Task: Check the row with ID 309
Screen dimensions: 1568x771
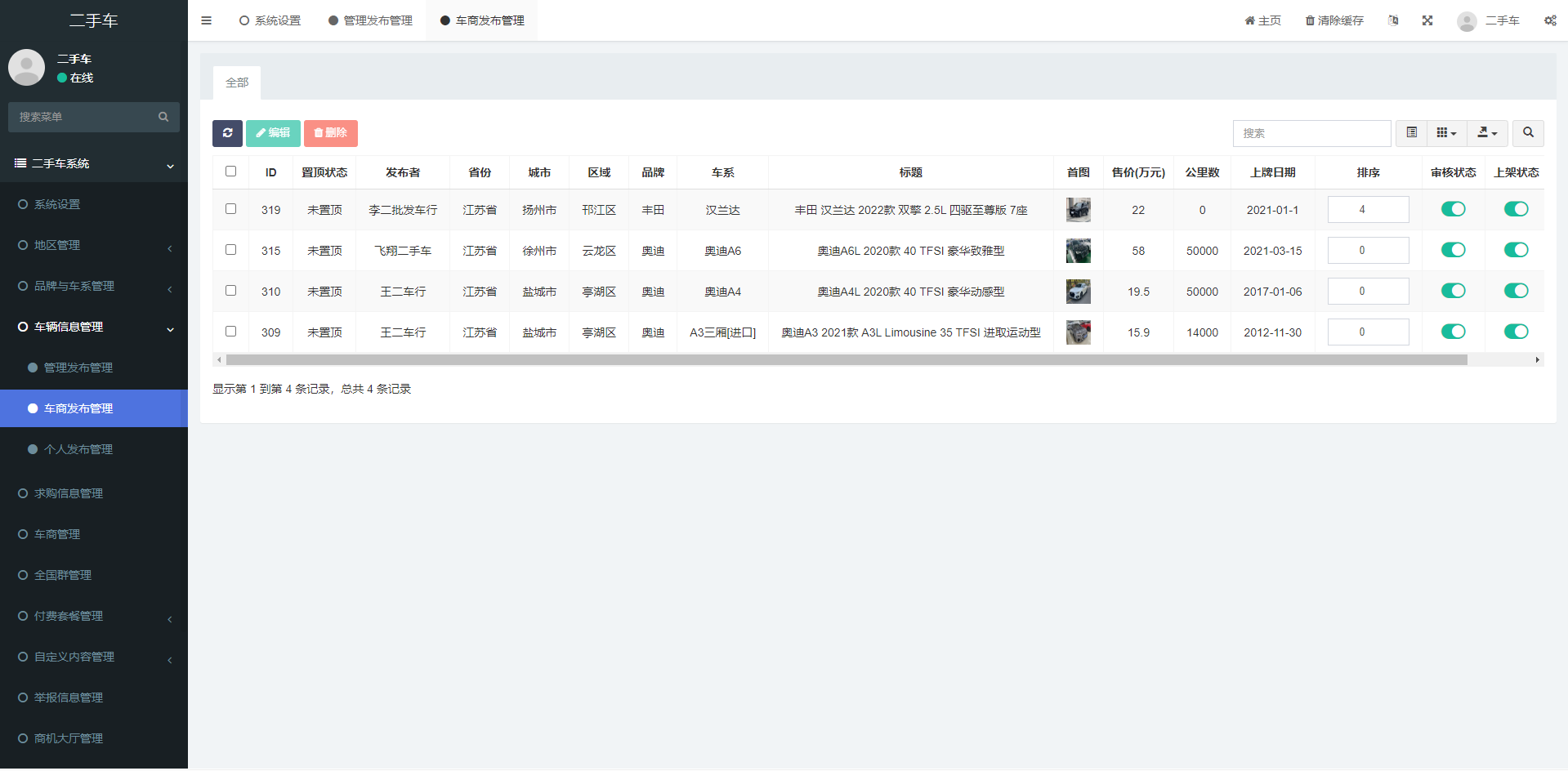Action: 230,332
